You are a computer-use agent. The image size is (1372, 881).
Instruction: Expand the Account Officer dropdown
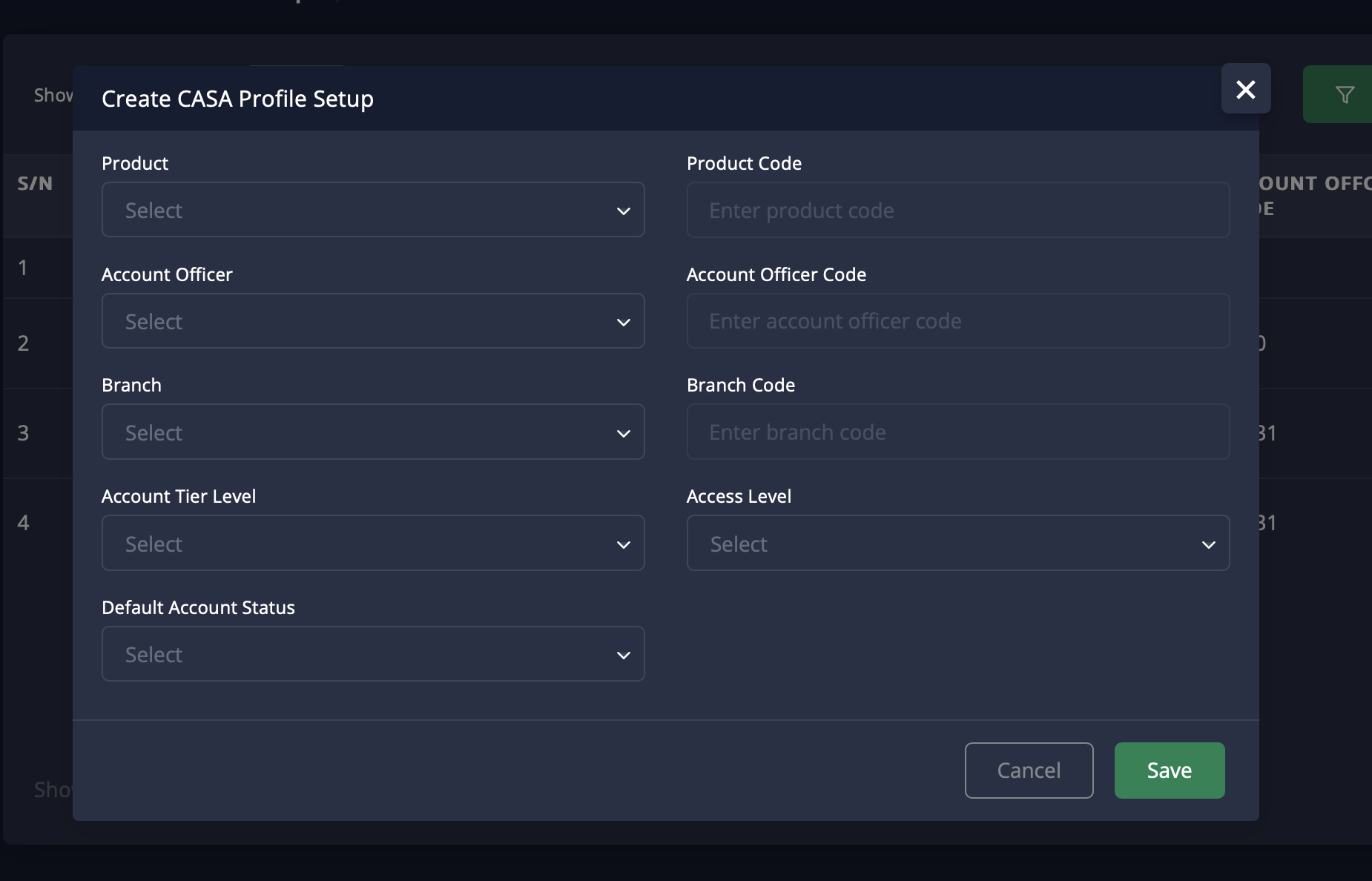pyautogui.click(x=372, y=321)
